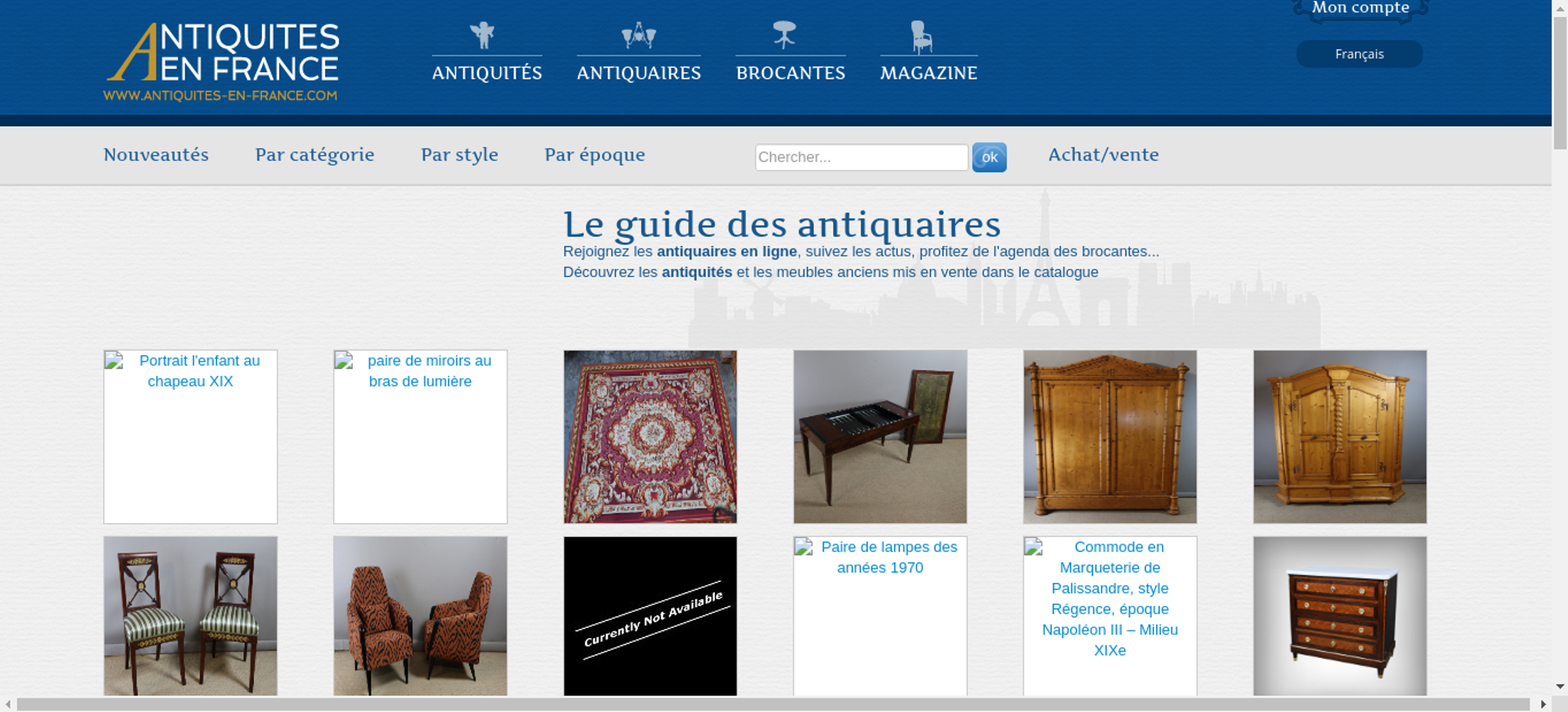Click the cherub icon above Antiquités
Image resolution: width=1568 pixels, height=712 pixels.
coord(482,35)
